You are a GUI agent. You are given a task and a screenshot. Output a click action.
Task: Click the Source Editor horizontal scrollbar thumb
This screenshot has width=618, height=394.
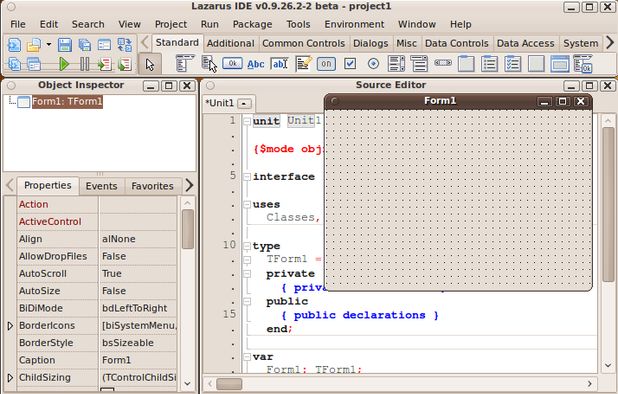pyautogui.click(x=229, y=384)
